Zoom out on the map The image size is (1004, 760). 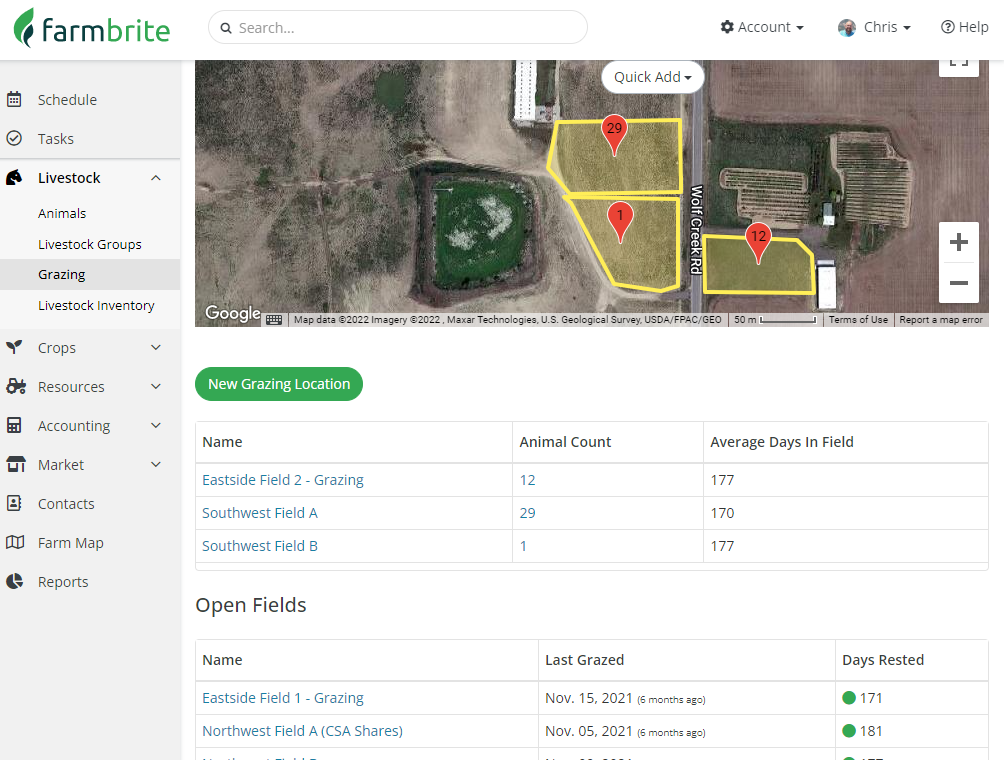[959, 283]
